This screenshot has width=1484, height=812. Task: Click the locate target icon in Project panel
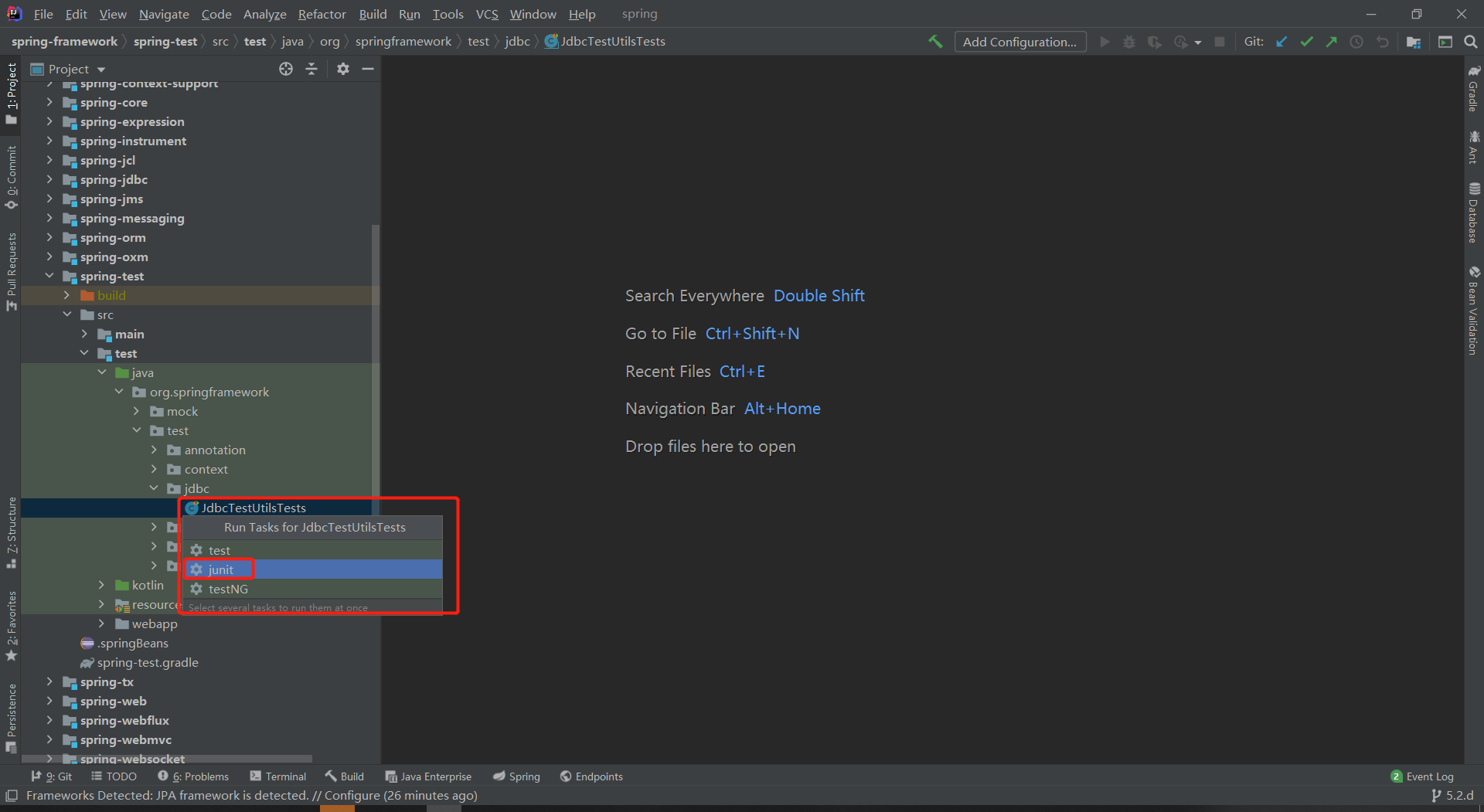(x=286, y=69)
